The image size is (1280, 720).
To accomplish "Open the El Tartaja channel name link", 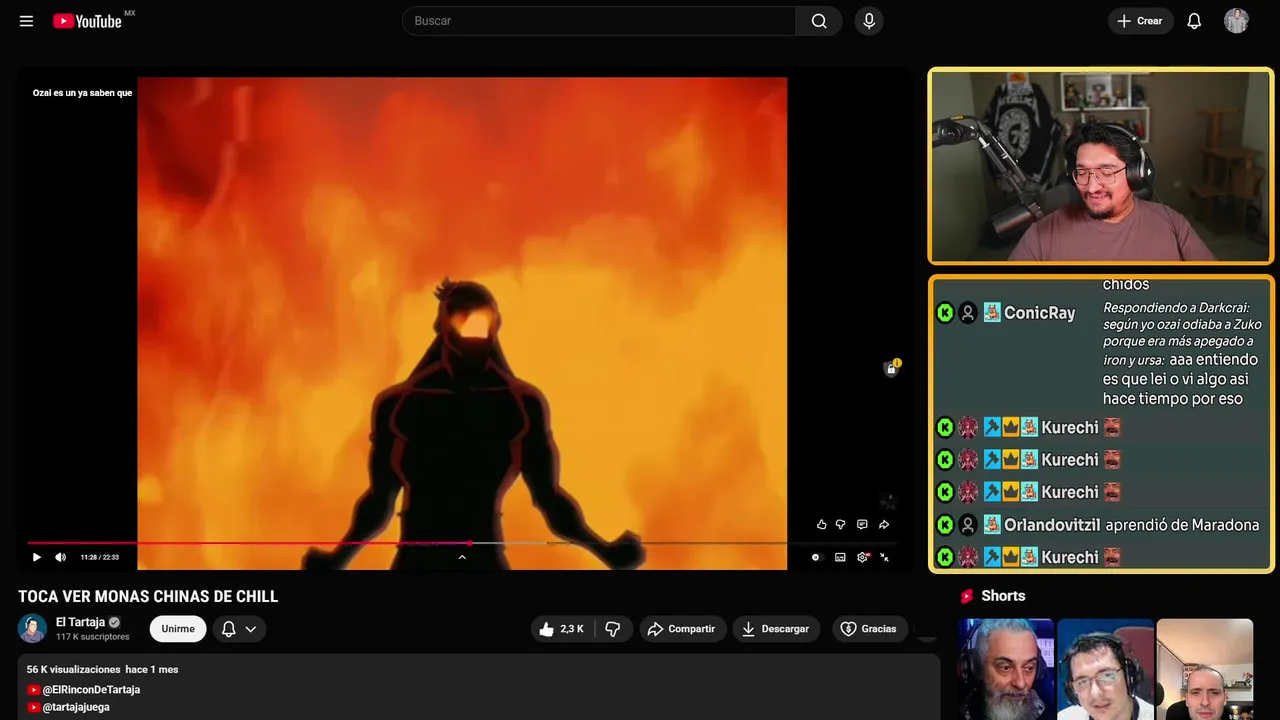I will (x=80, y=622).
